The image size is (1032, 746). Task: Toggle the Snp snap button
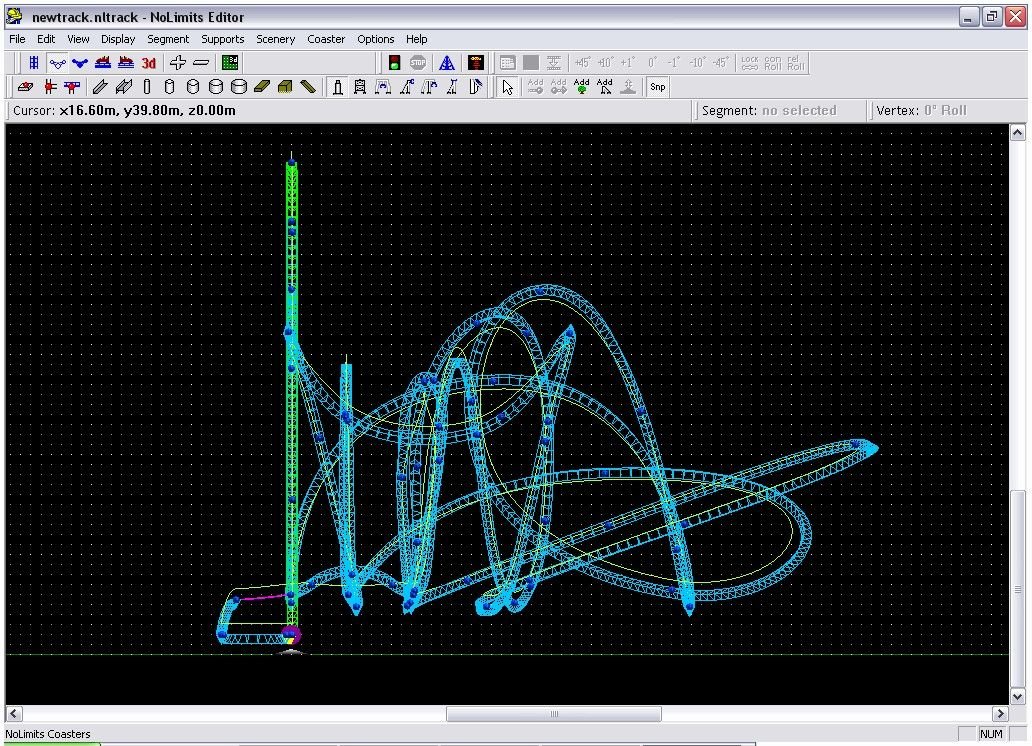tap(658, 87)
